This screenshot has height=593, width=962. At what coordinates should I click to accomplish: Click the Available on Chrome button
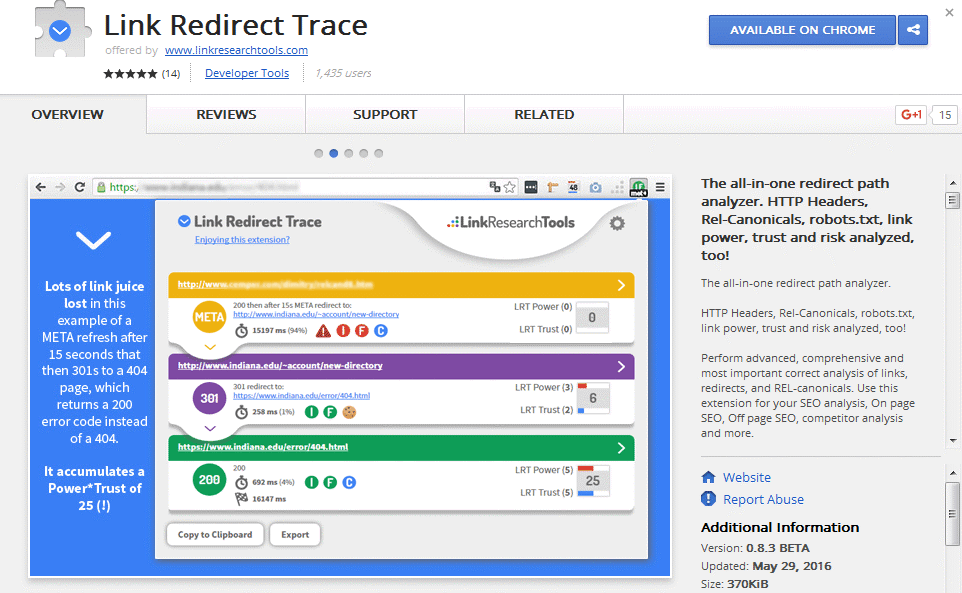(x=802, y=30)
